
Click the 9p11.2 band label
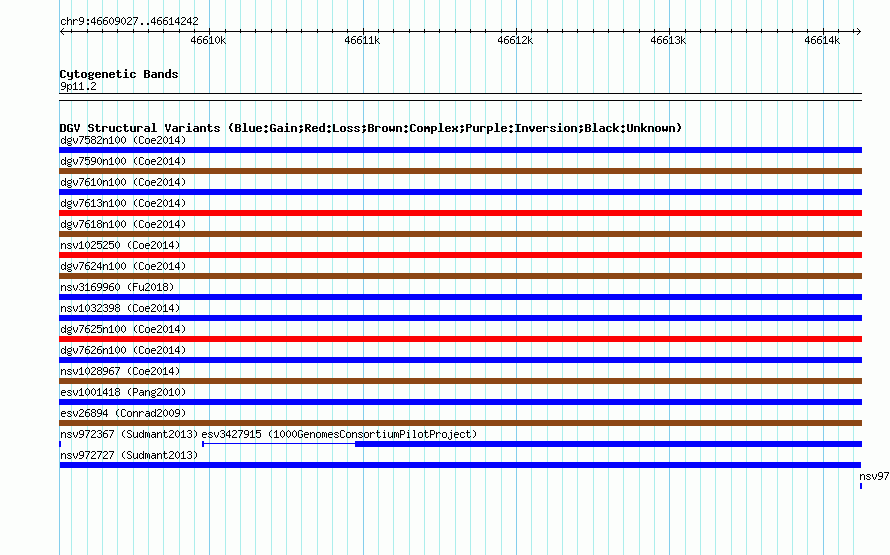78,86
